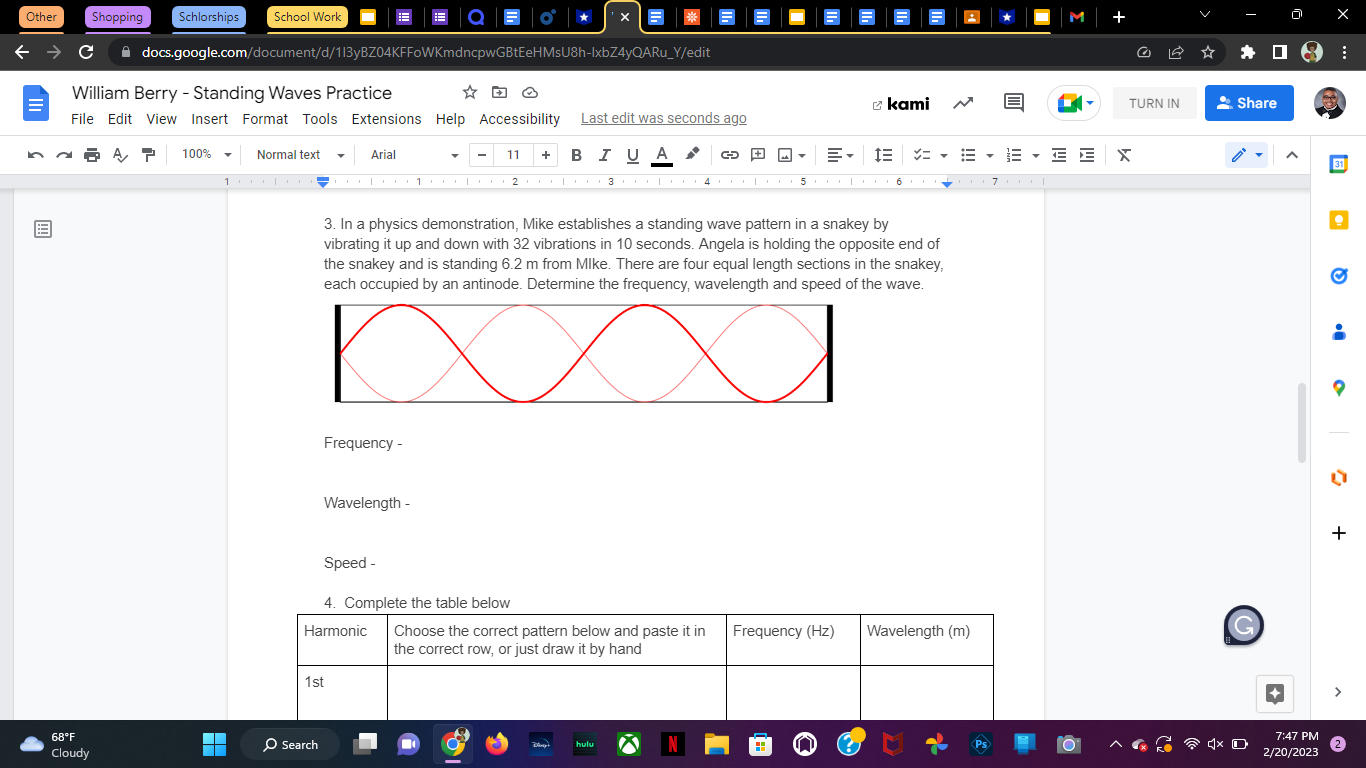Open the checklist options dropdown arrow
This screenshot has width=1366, height=768.
[x=943, y=155]
